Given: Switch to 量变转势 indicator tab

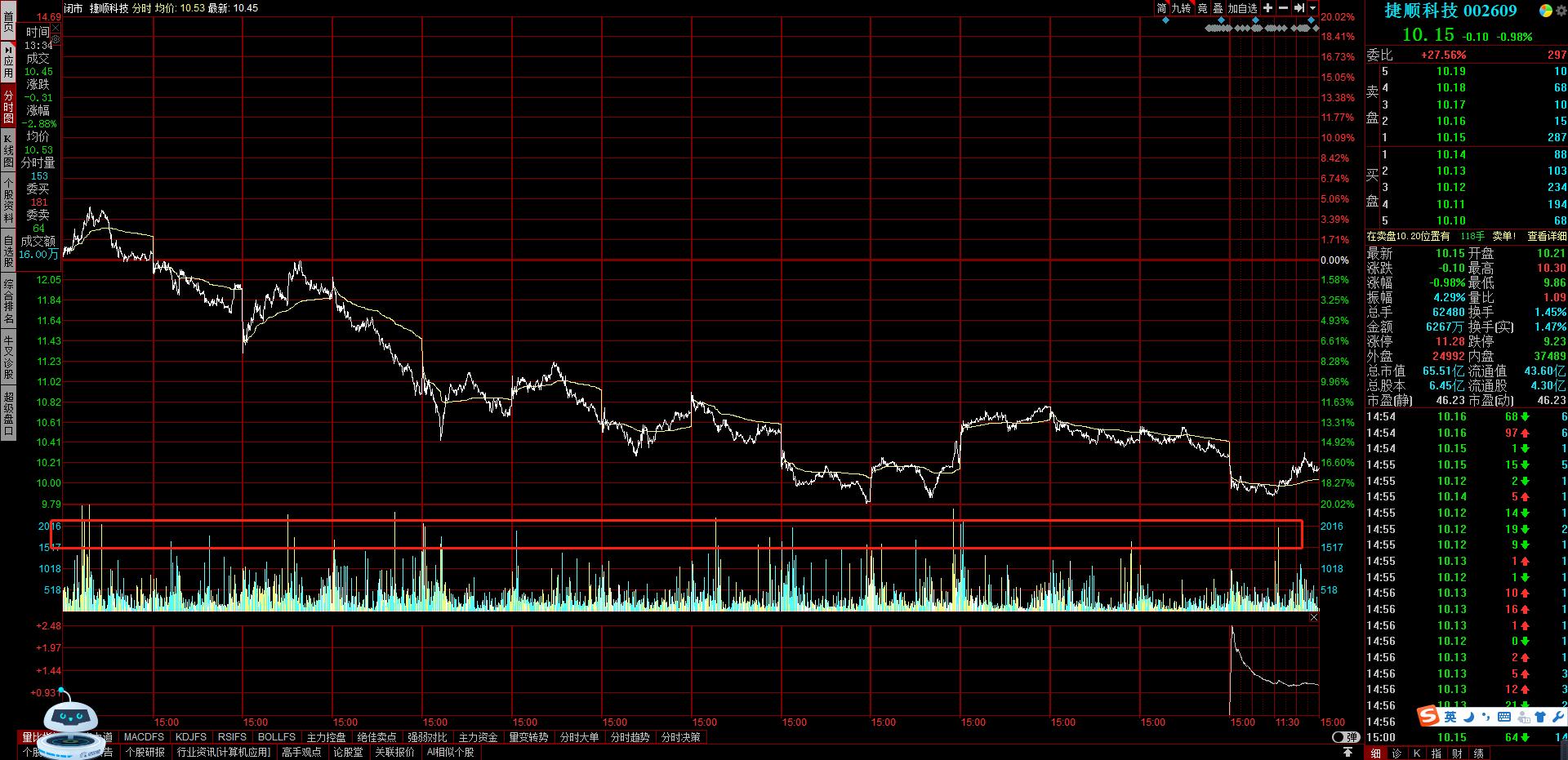Looking at the screenshot, I should tap(528, 737).
